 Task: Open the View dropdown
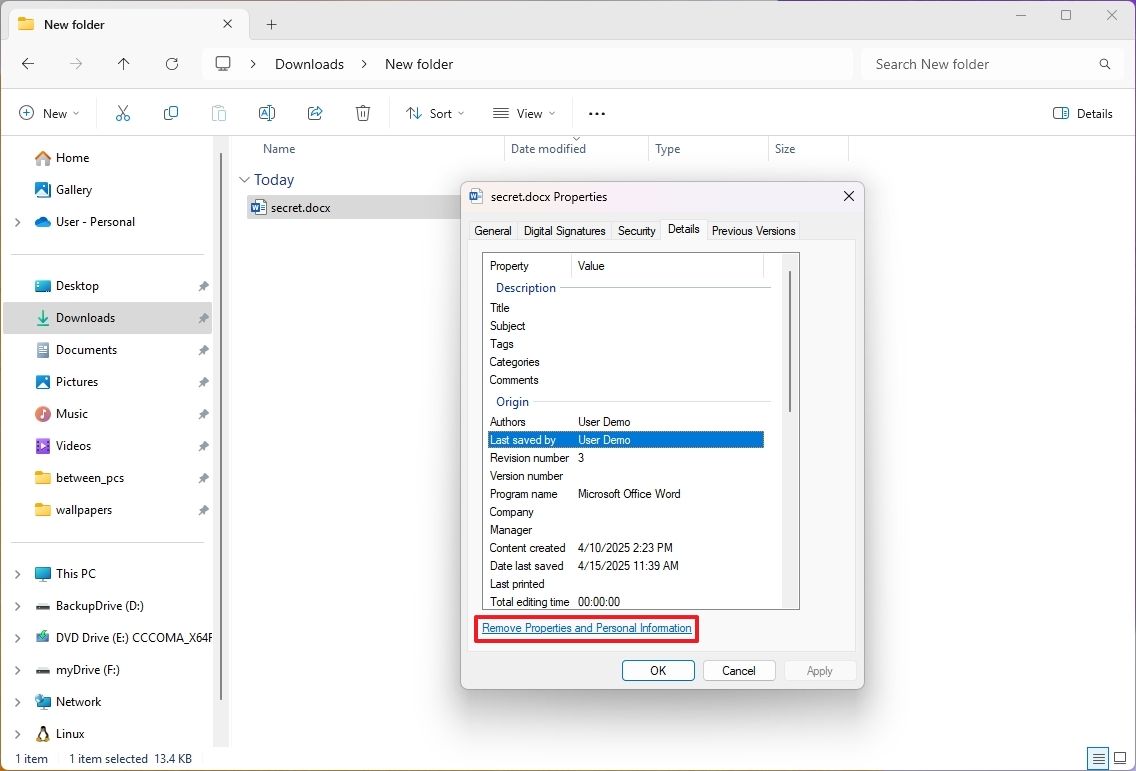click(x=523, y=113)
